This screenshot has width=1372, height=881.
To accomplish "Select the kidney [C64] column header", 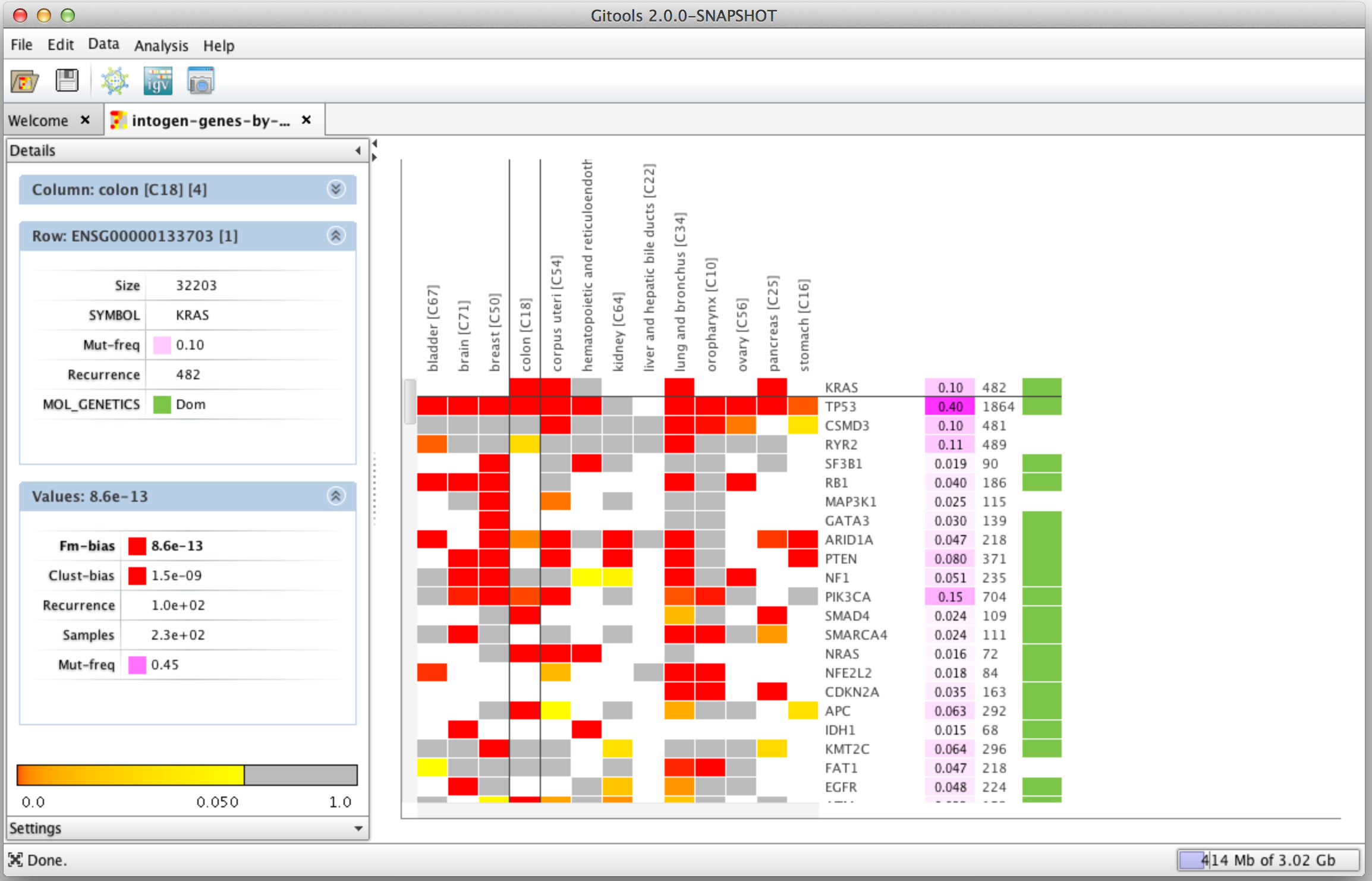I will (x=618, y=332).
